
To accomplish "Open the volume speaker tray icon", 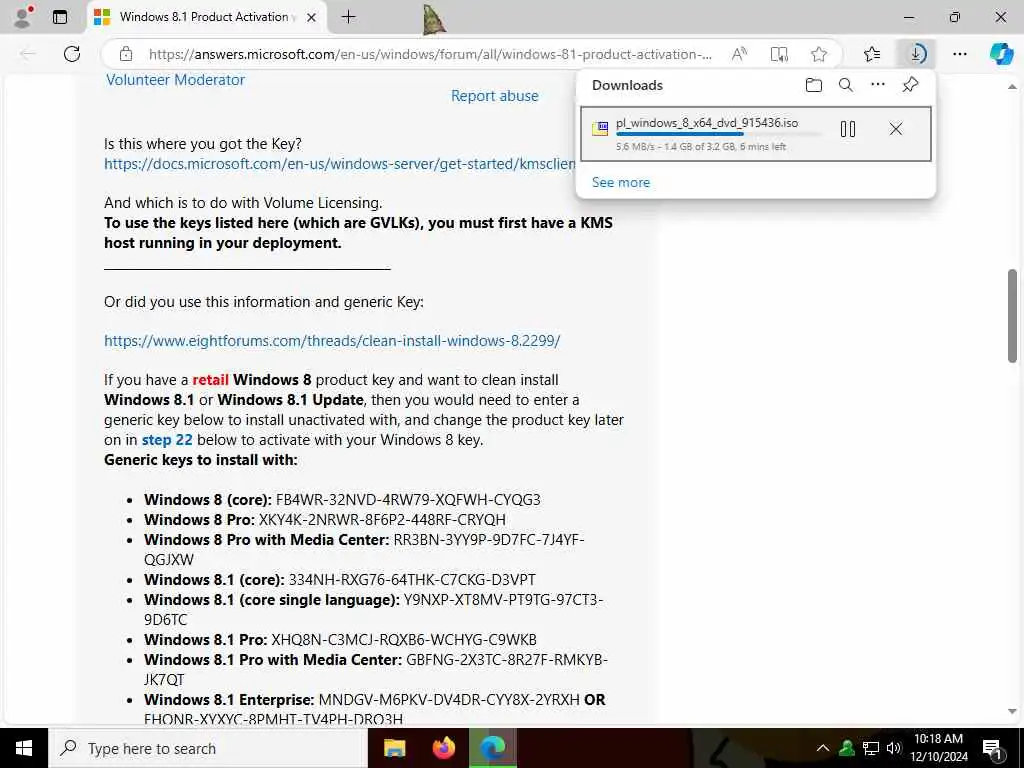I will click(894, 748).
